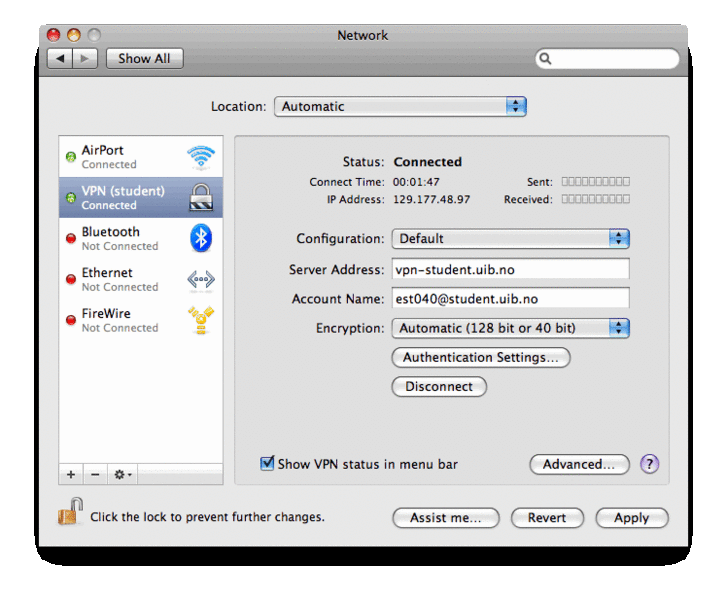
Task: Click the green status dot beside AirPort
Action: (x=71, y=157)
